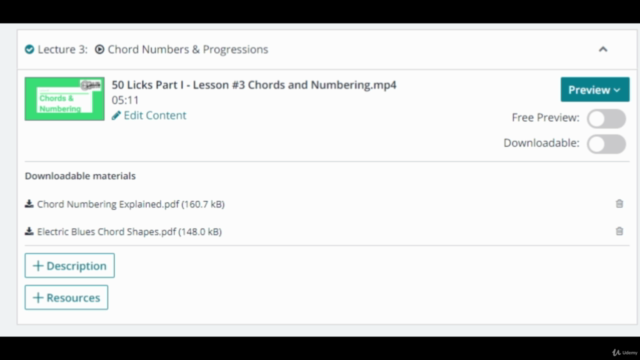Enable the Free Preview toggle
The width and height of the screenshot is (640, 360).
pos(607,119)
